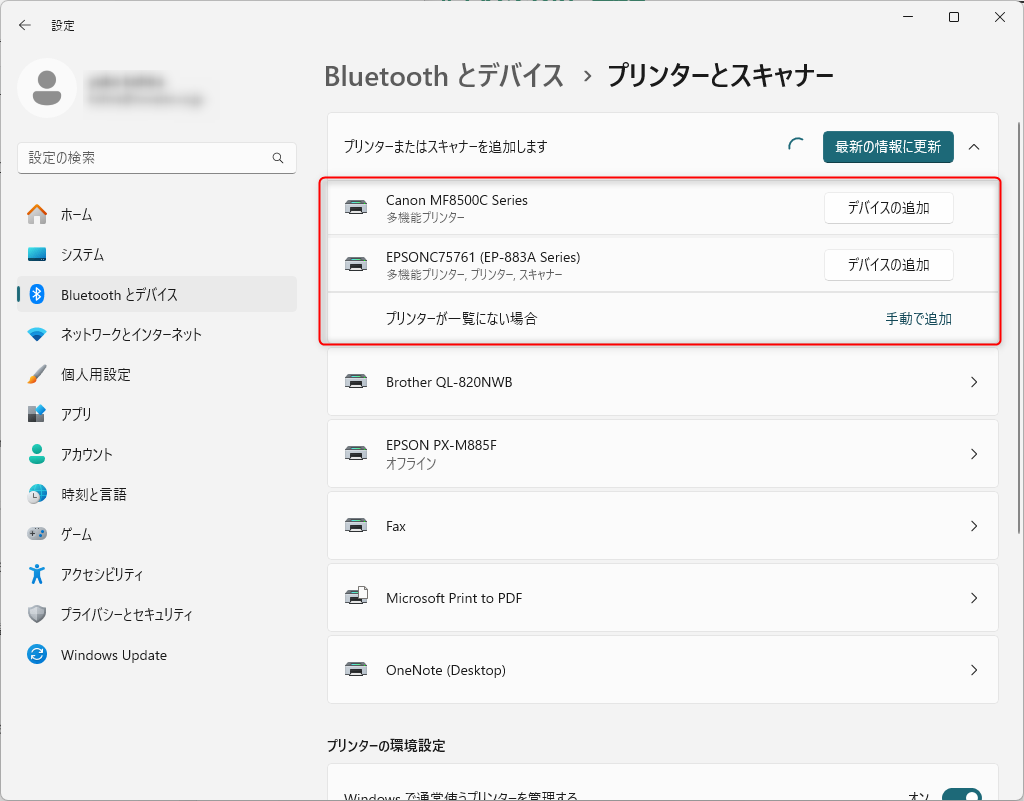Collapse the add printer section chevron
This screenshot has width=1024, height=801.
coord(974,147)
